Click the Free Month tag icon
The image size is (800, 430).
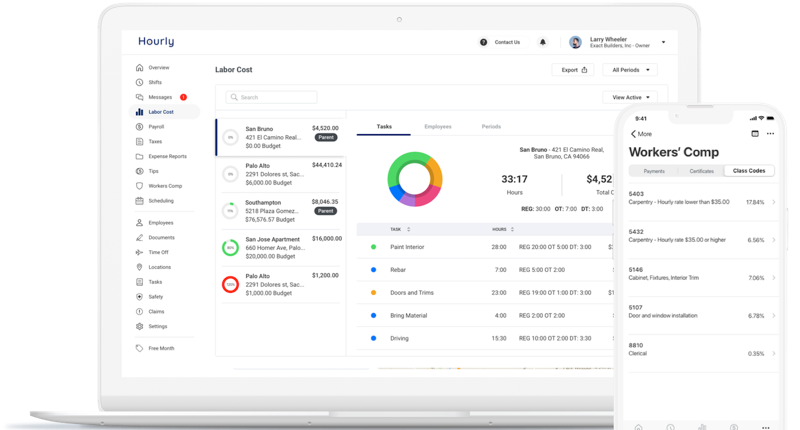pyautogui.click(x=139, y=348)
